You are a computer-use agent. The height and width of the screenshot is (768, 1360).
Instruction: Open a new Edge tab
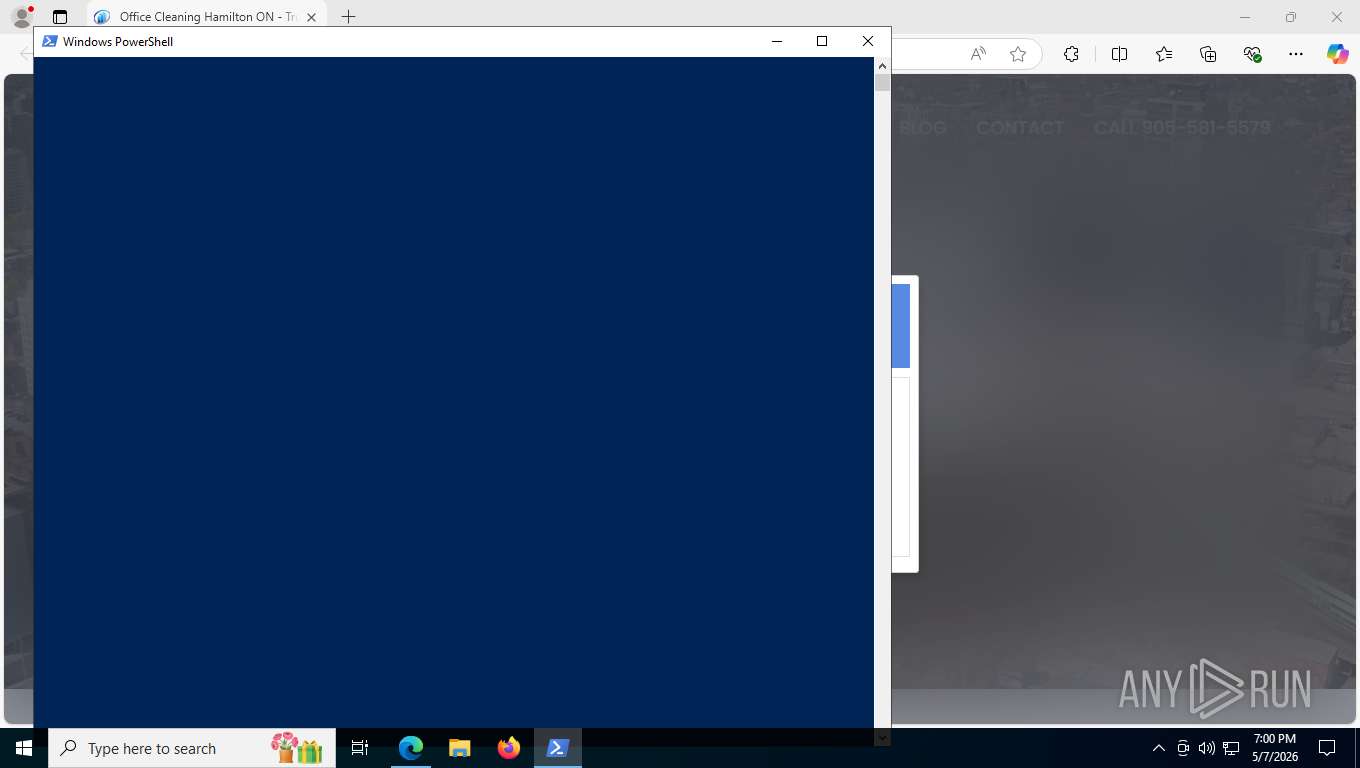pos(348,17)
